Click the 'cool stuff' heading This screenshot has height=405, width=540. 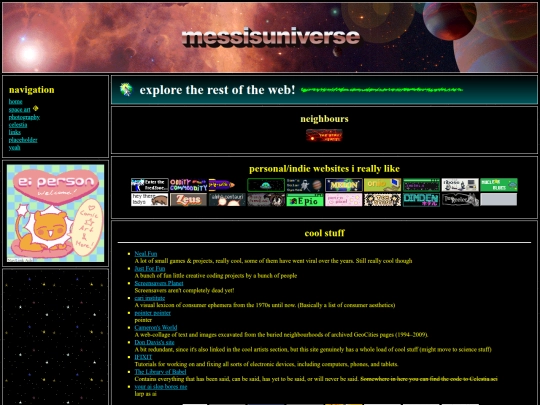pyautogui.click(x=324, y=233)
